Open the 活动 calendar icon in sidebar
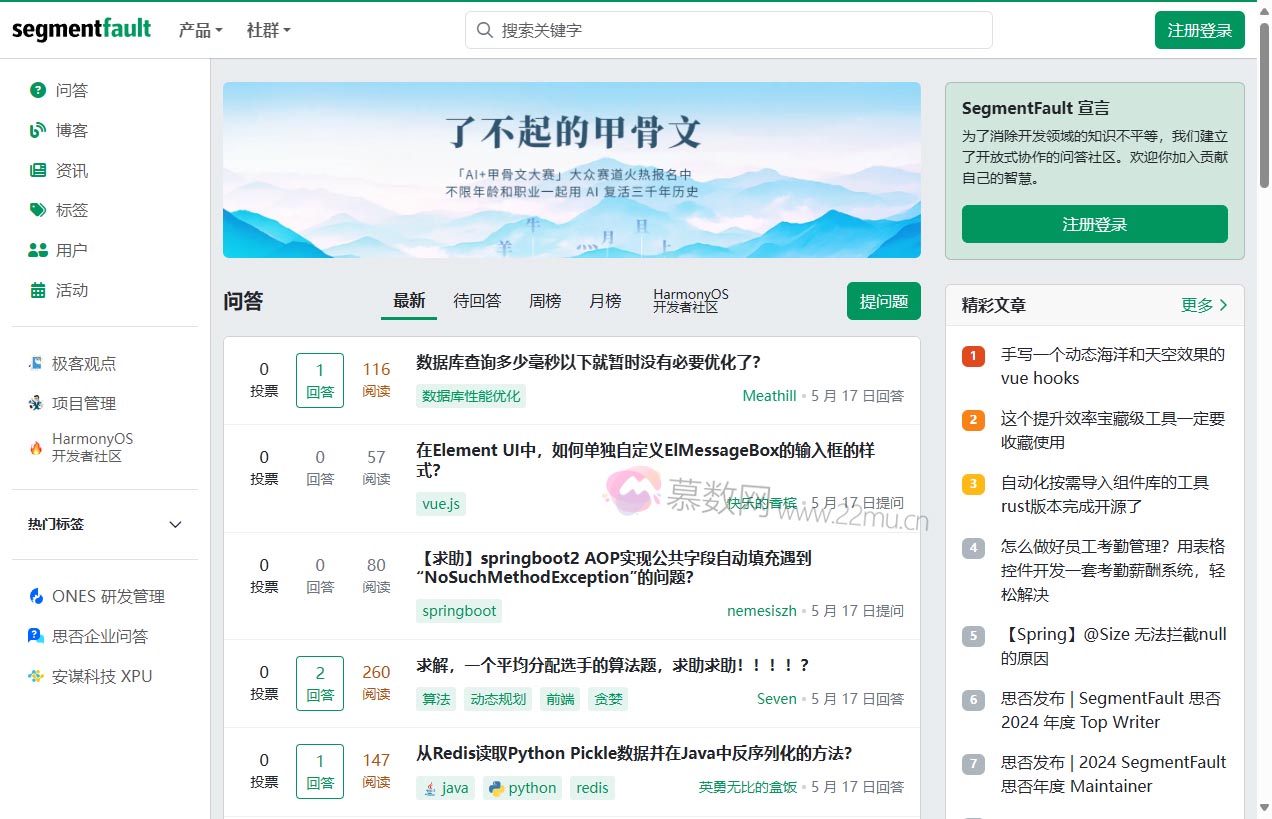Viewport: 1272px width, 819px height. click(x=38, y=290)
